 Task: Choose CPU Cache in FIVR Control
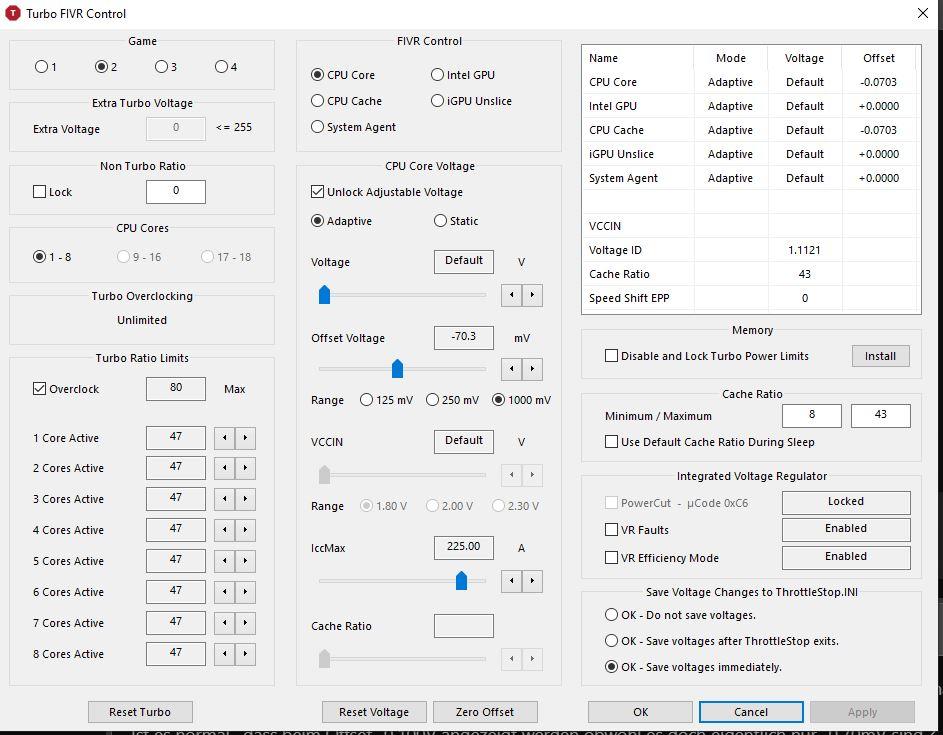(346, 101)
